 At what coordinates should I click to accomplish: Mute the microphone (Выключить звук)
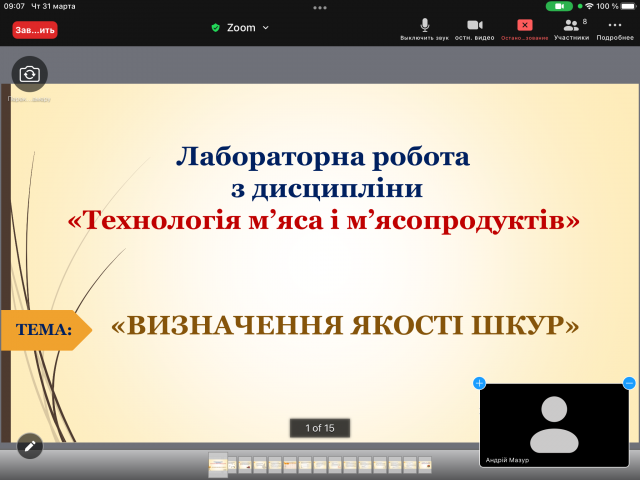click(424, 29)
